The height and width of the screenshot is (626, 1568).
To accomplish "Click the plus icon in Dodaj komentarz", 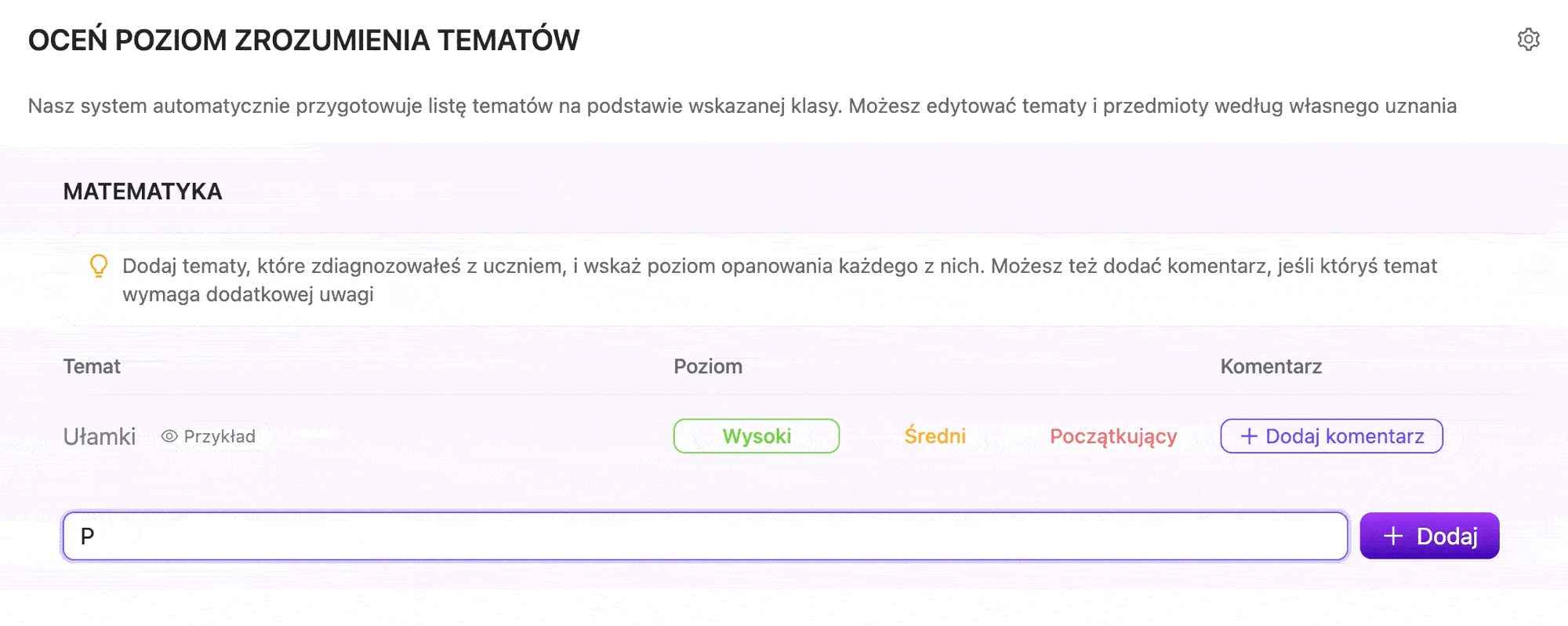I will [1250, 436].
